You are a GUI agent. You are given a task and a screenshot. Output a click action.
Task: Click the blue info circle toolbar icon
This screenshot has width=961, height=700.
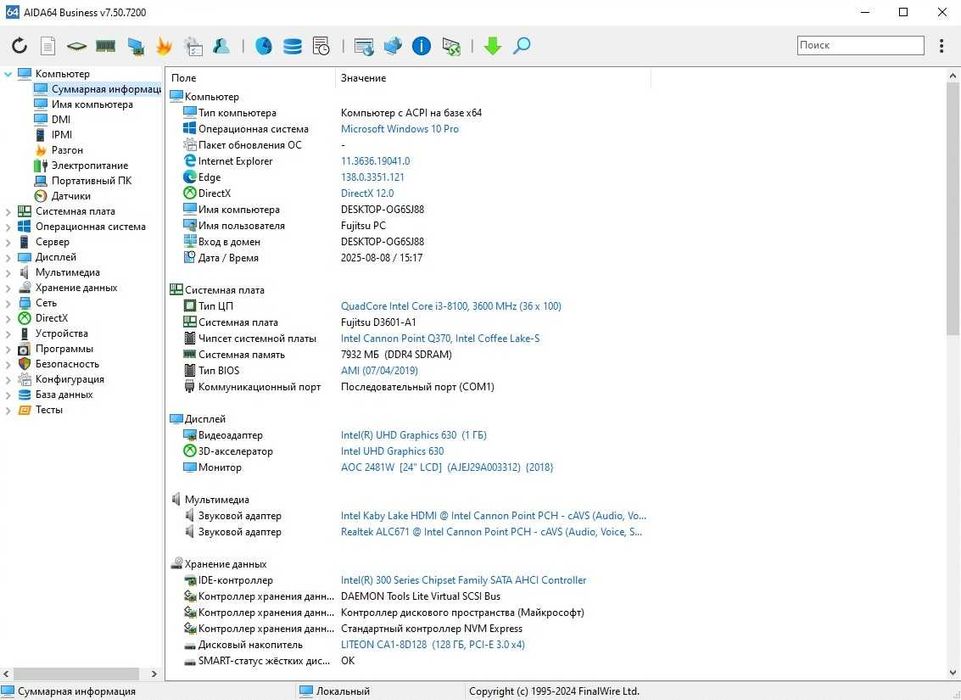[x=422, y=45]
